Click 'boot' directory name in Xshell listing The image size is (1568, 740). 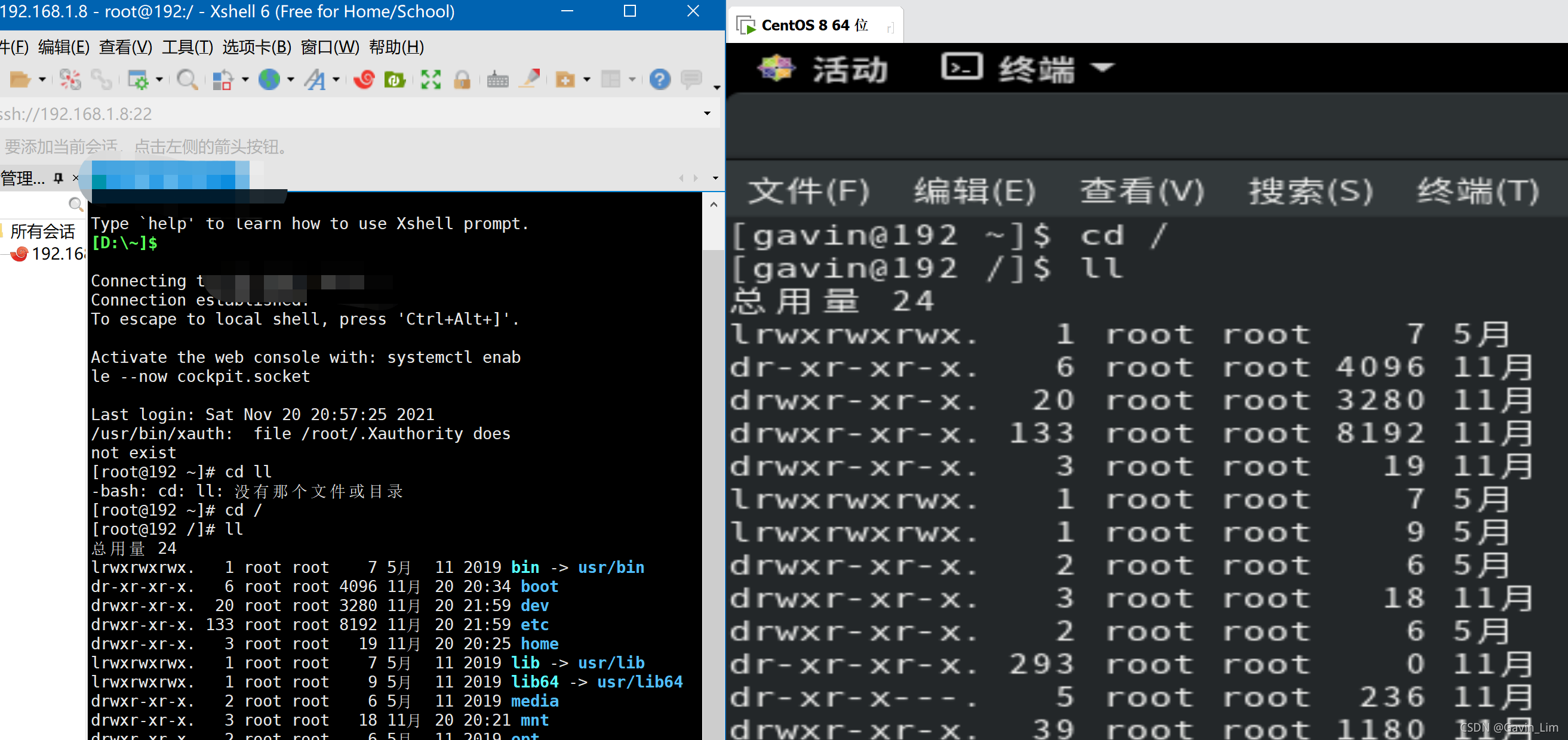[x=539, y=586]
